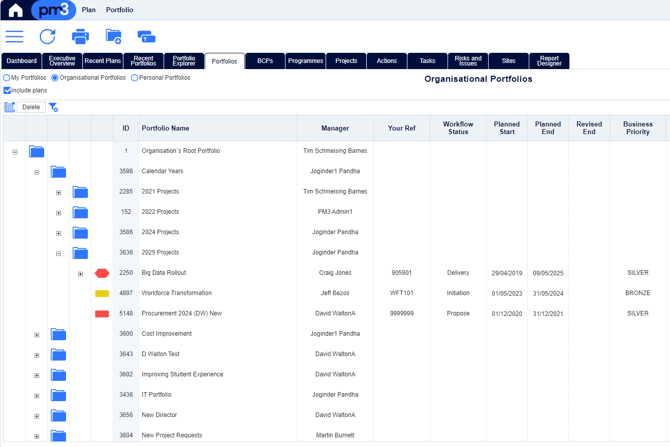Click the red hexagon status for Big Data Rollout
Viewport: 670px width, 447px height.
(102, 273)
